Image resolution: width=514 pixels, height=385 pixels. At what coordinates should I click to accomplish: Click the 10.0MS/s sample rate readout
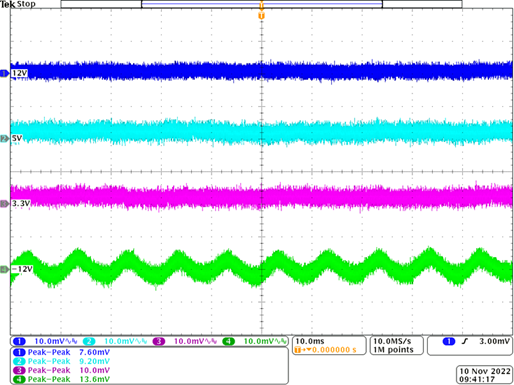tap(392, 341)
